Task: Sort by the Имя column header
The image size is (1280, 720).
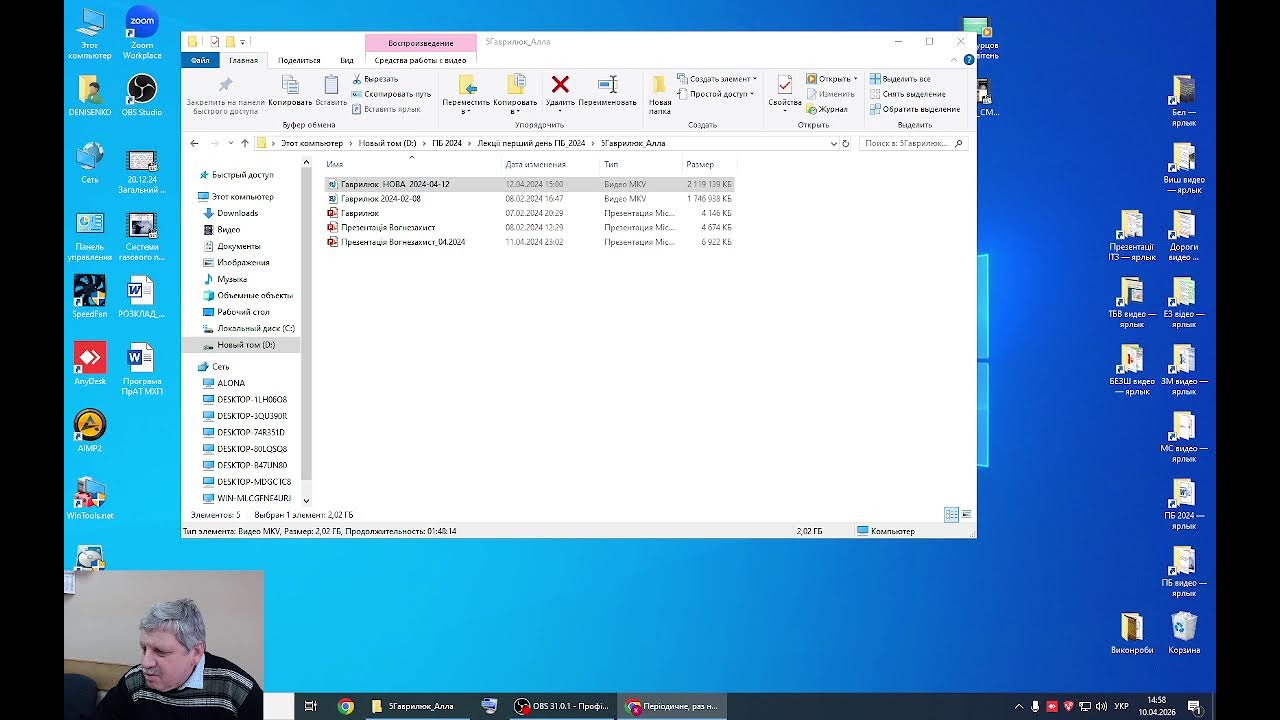Action: (x=411, y=164)
